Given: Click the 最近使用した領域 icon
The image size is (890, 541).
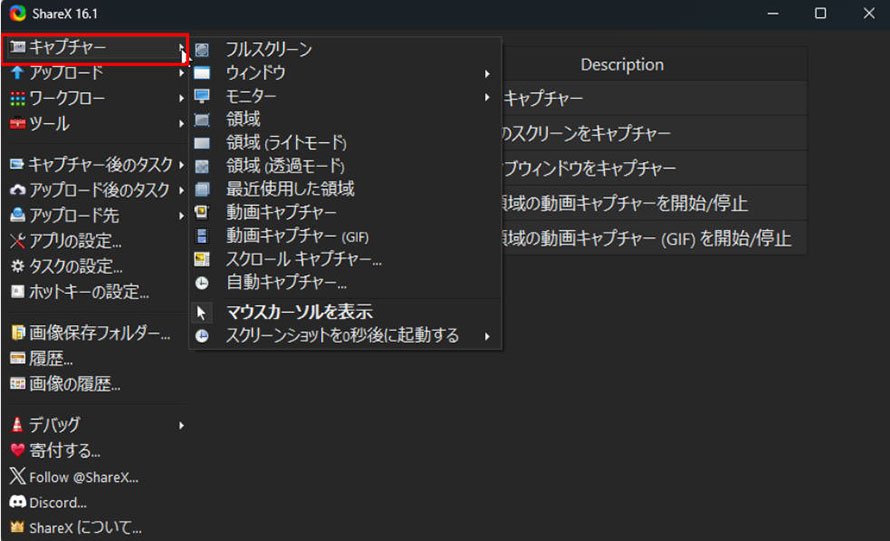Looking at the screenshot, I should (202, 190).
